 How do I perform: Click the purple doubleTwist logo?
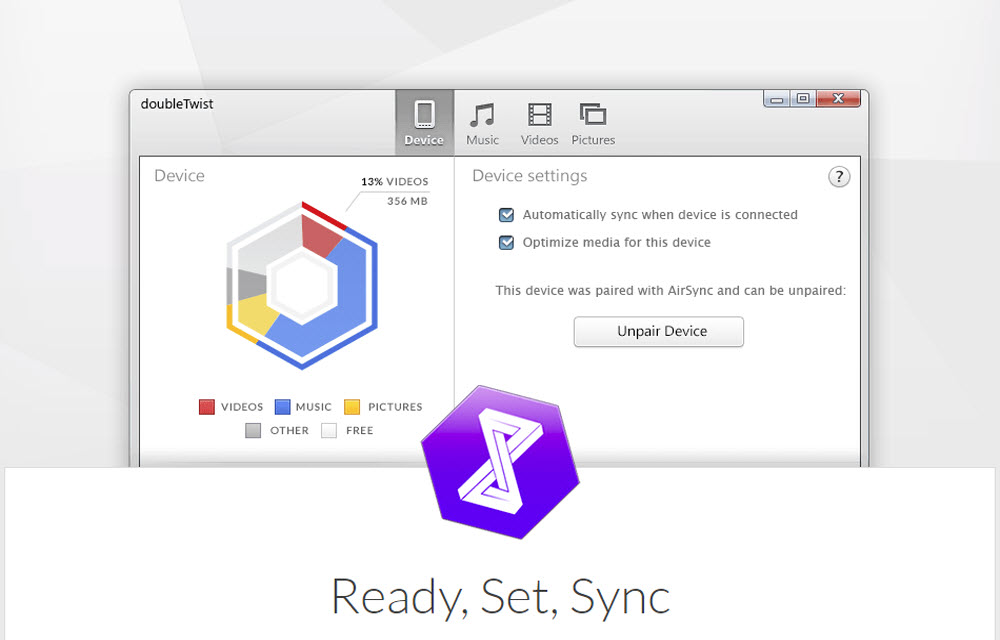click(x=501, y=462)
